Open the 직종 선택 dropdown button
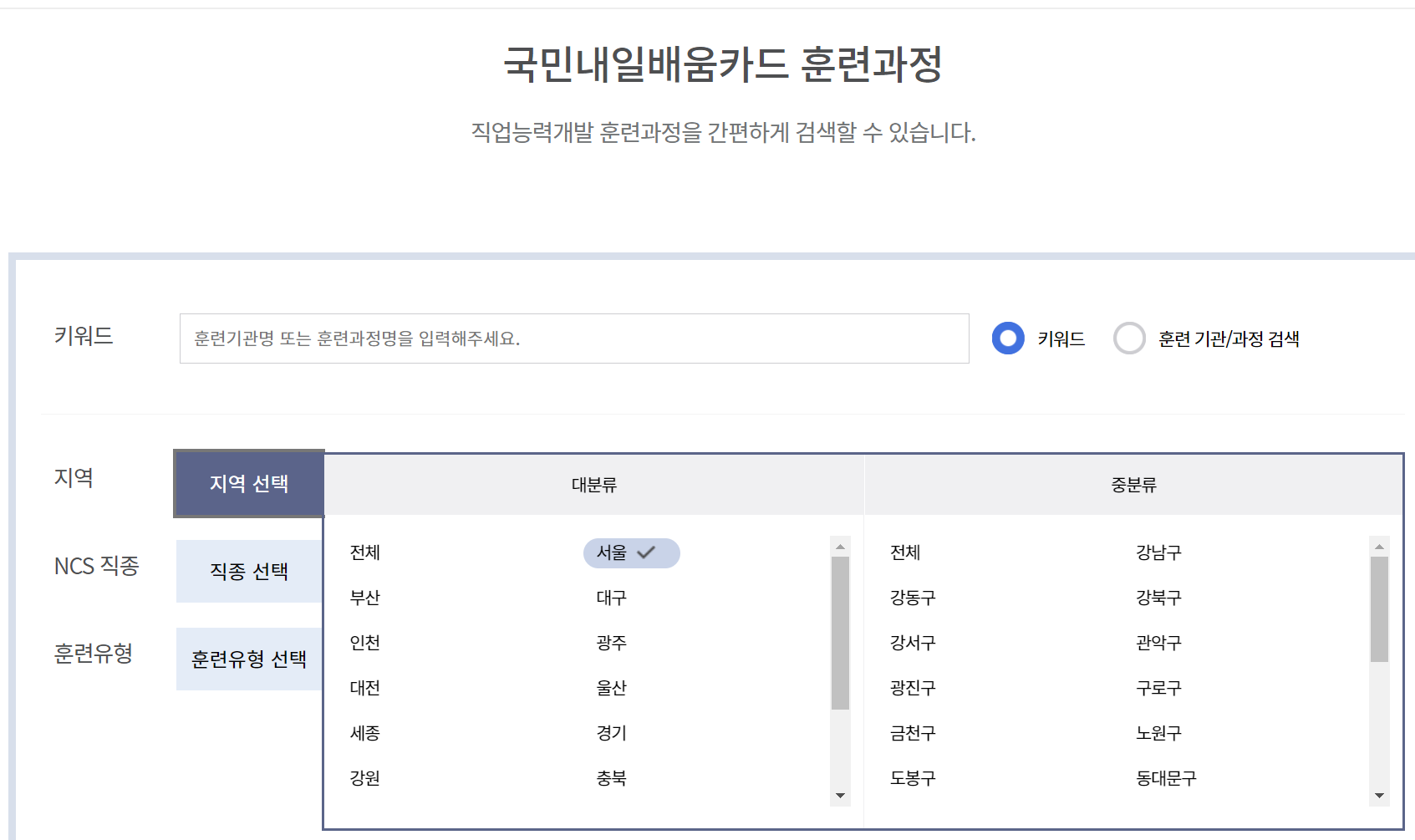 249,571
